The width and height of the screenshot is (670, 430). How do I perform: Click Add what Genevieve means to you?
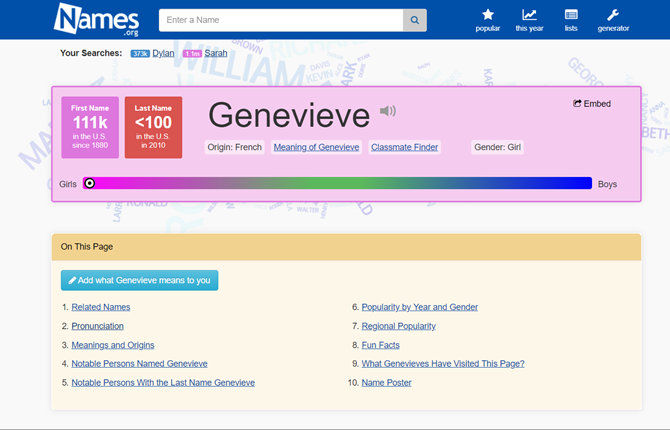pyautogui.click(x=139, y=280)
